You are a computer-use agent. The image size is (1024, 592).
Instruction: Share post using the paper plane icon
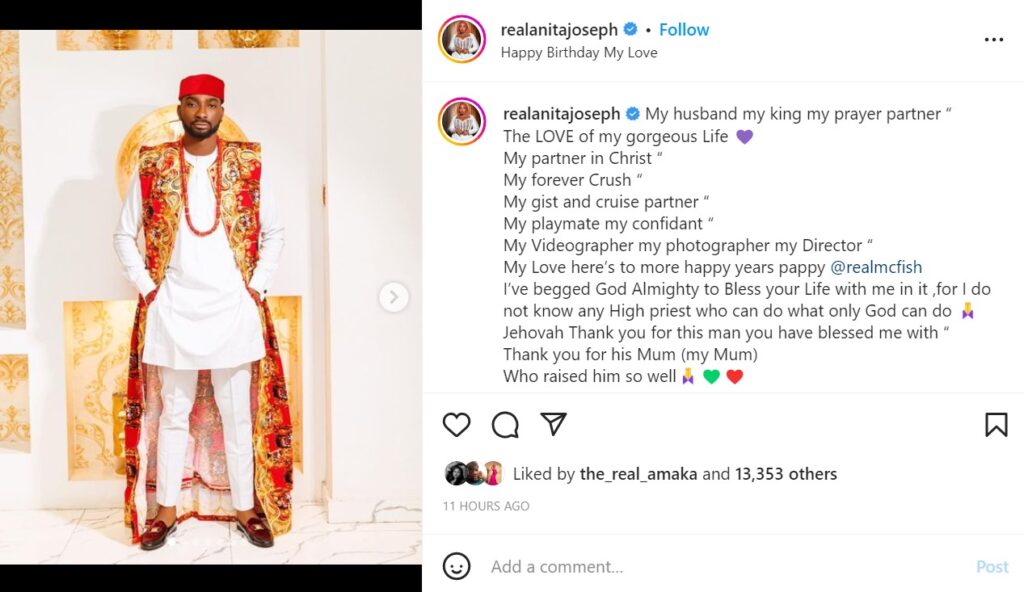(553, 424)
